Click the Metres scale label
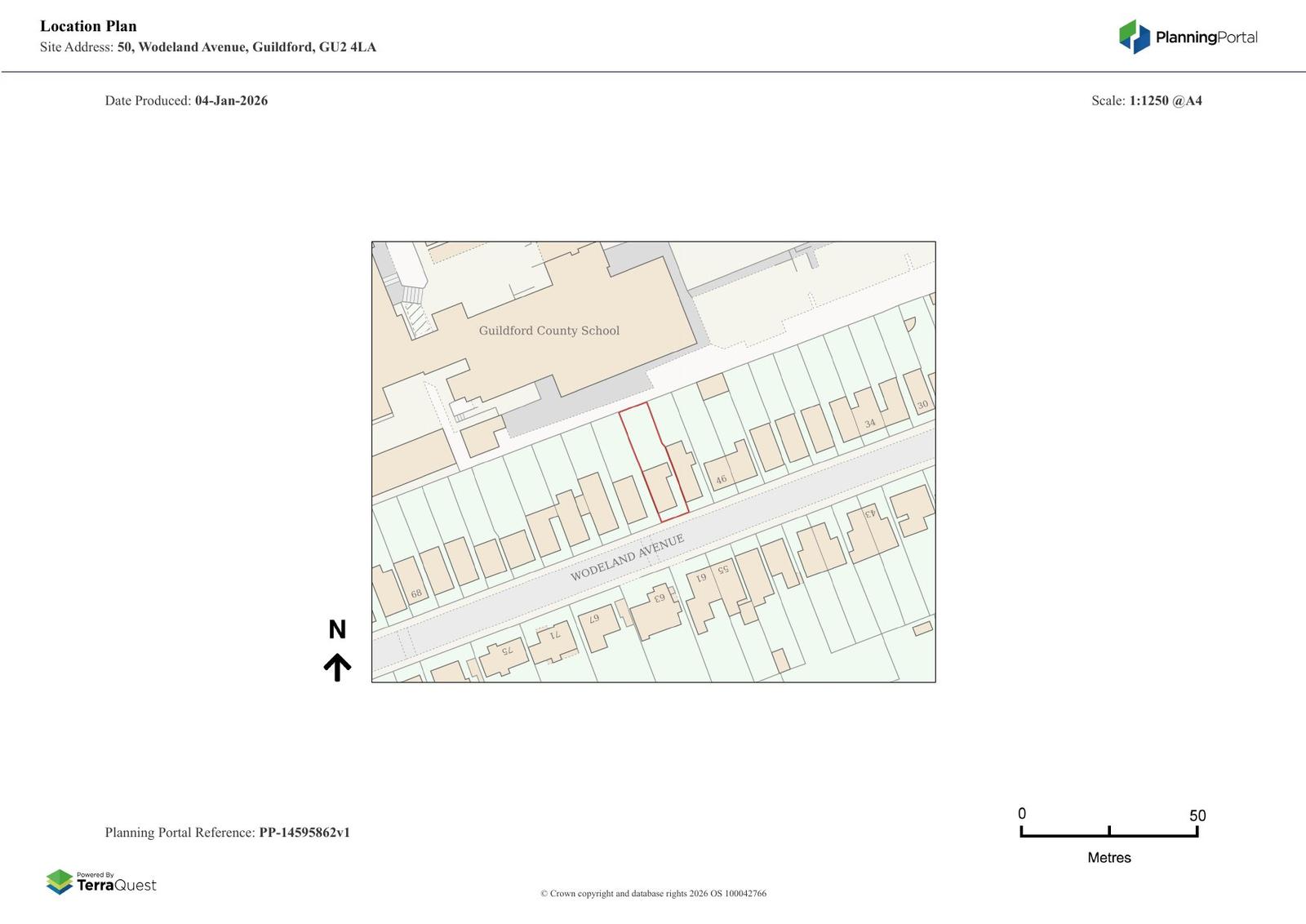 1109,857
